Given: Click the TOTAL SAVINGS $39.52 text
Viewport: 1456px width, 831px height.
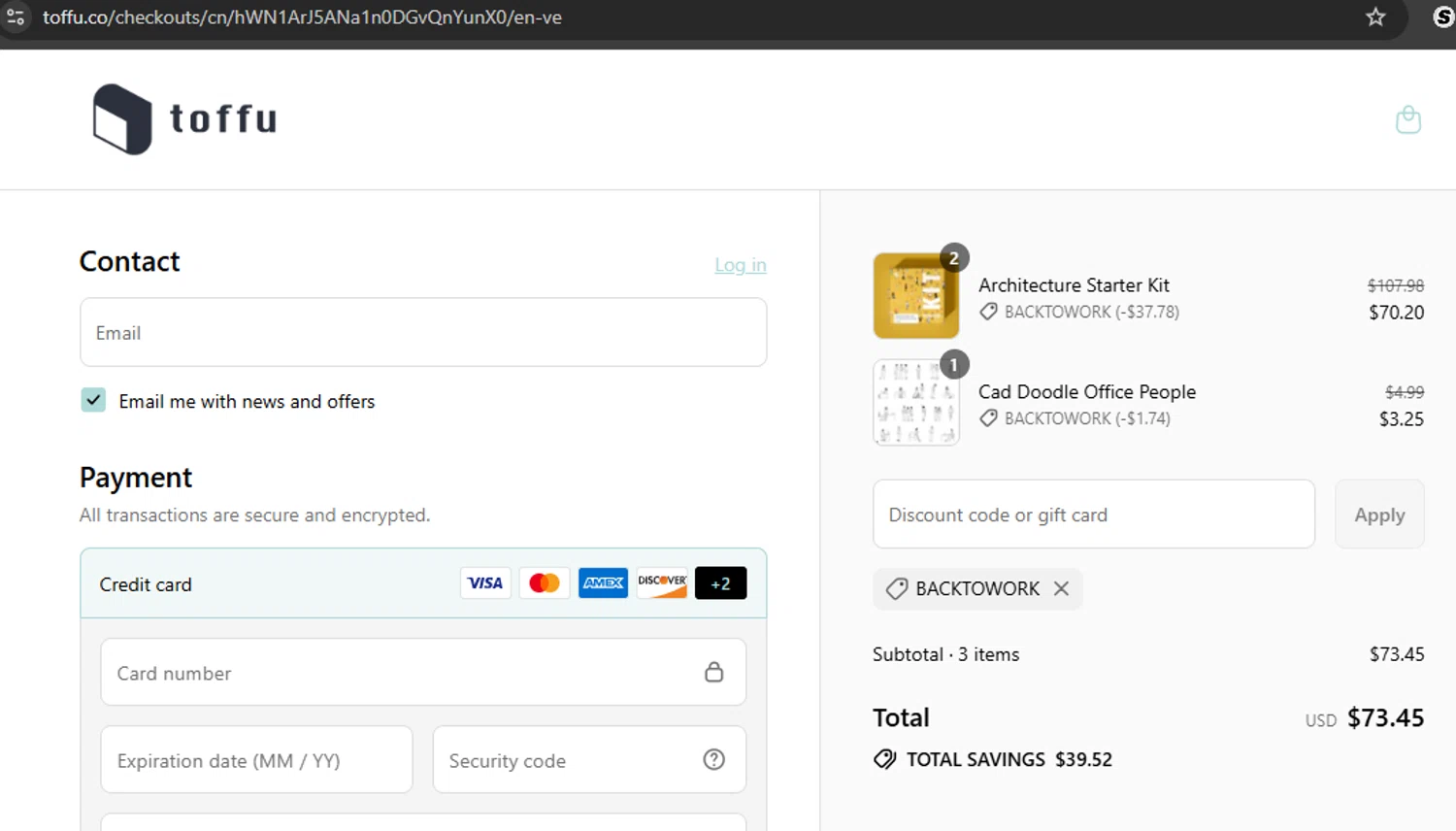Looking at the screenshot, I should click(x=1009, y=759).
